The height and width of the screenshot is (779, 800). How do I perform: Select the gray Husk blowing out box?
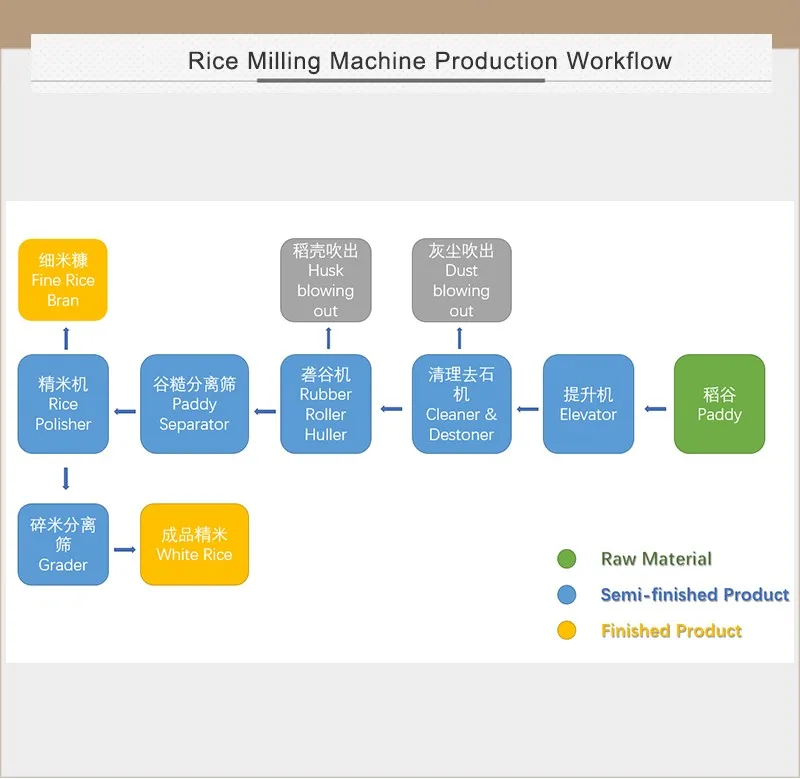pyautogui.click(x=325, y=280)
